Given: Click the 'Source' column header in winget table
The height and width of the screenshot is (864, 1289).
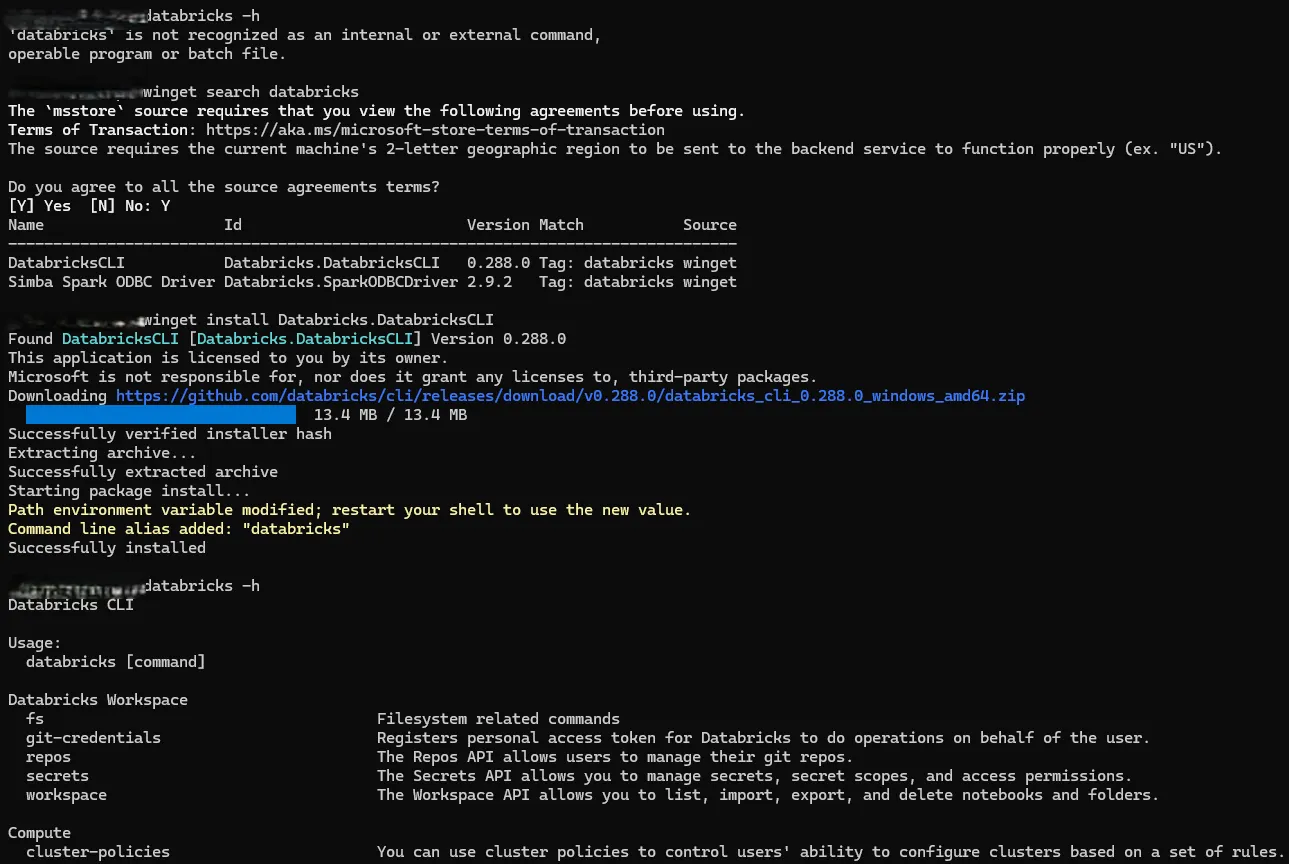Looking at the screenshot, I should pos(710,225).
